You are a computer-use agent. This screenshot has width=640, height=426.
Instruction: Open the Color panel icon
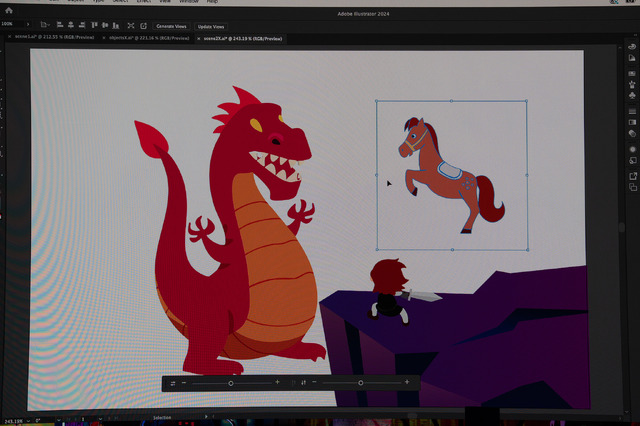[632, 47]
